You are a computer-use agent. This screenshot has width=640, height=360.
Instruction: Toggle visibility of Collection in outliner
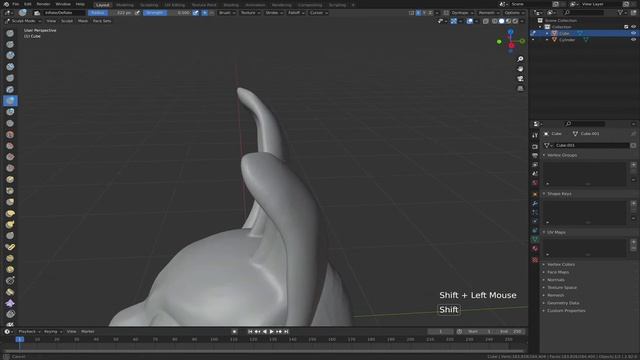633,27
